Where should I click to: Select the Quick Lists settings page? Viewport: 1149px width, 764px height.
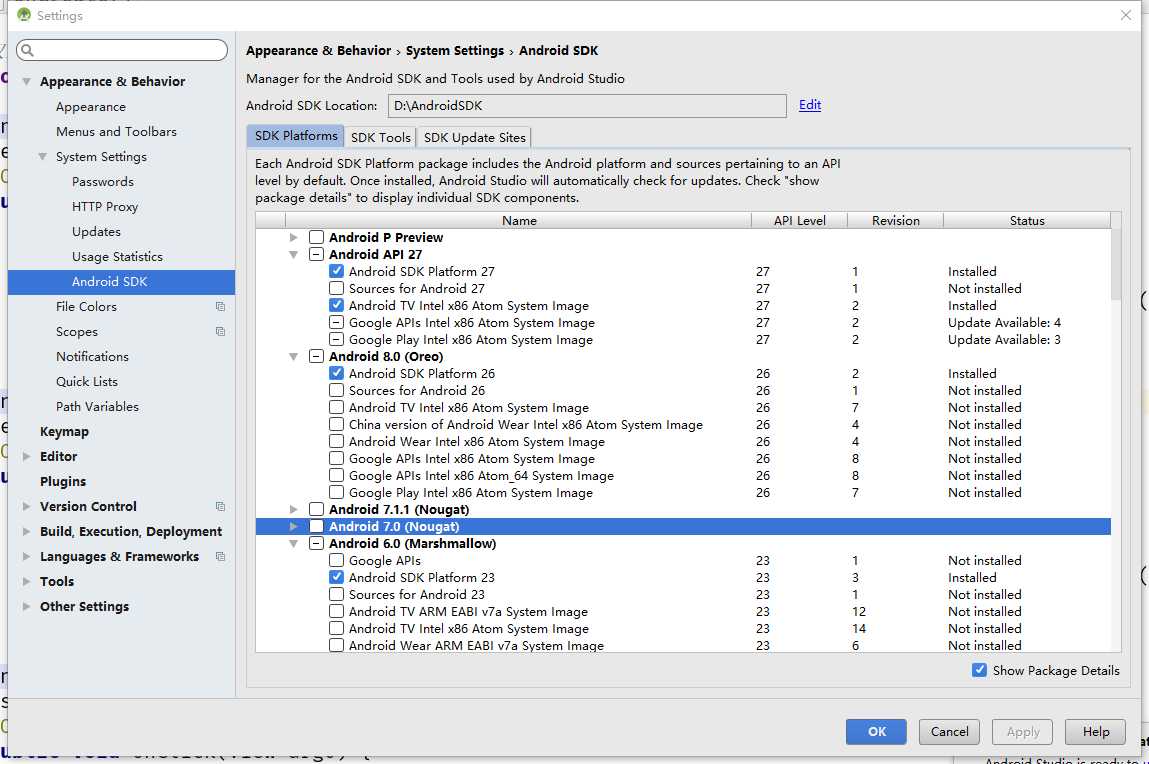[x=86, y=382]
